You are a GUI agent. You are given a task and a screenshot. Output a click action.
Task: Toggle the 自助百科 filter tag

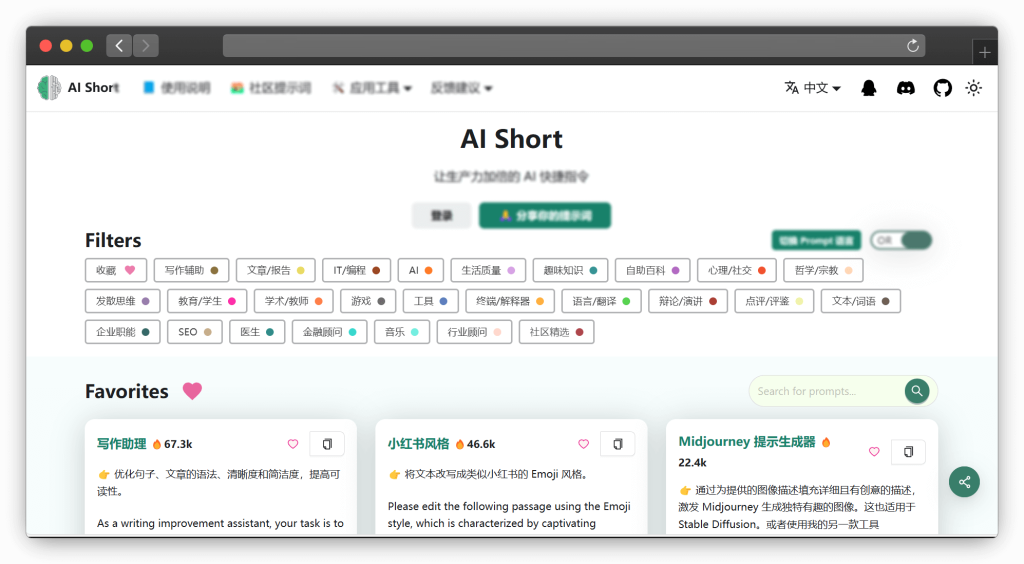coord(652,270)
